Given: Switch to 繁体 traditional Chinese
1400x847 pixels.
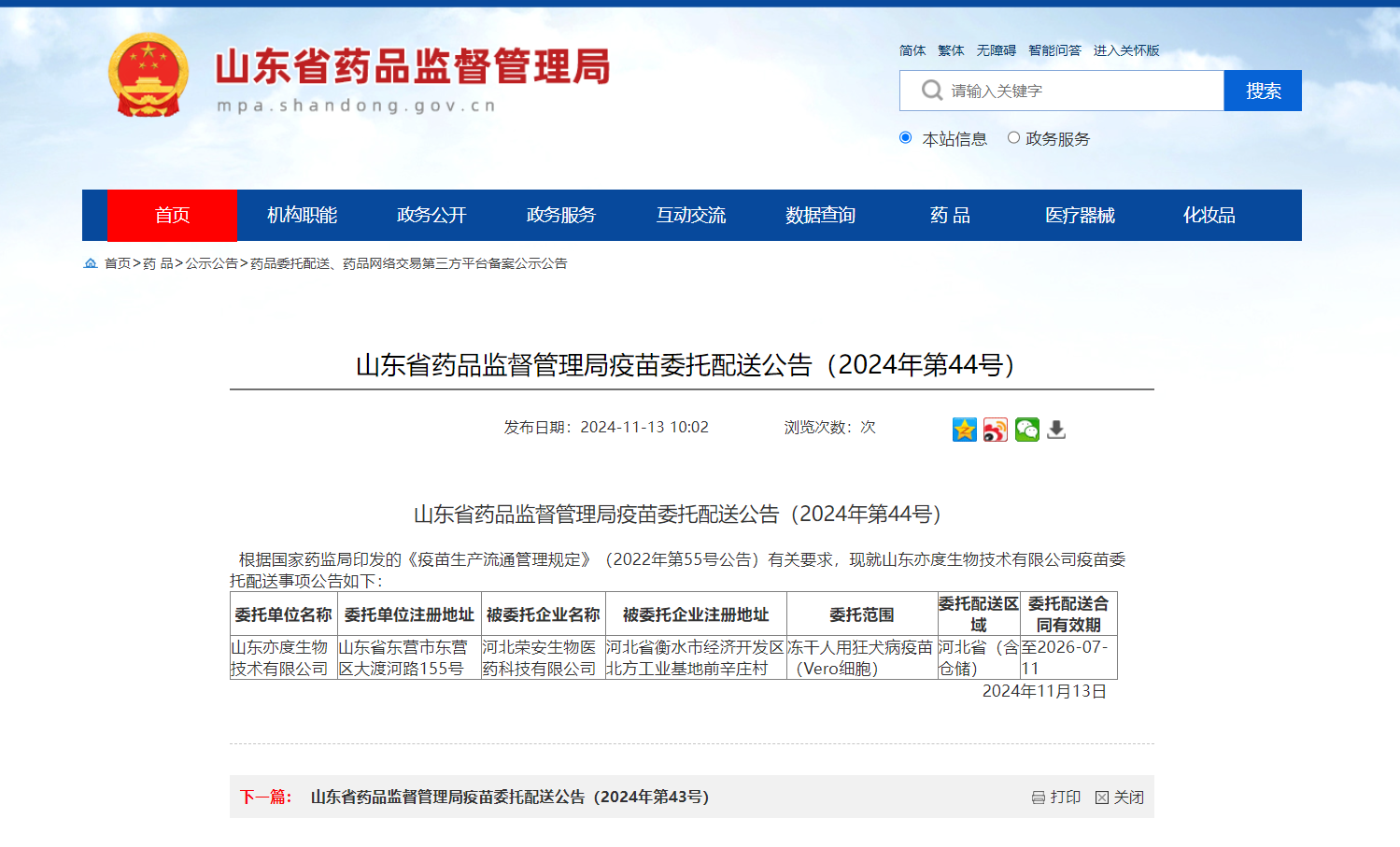Looking at the screenshot, I should [951, 50].
